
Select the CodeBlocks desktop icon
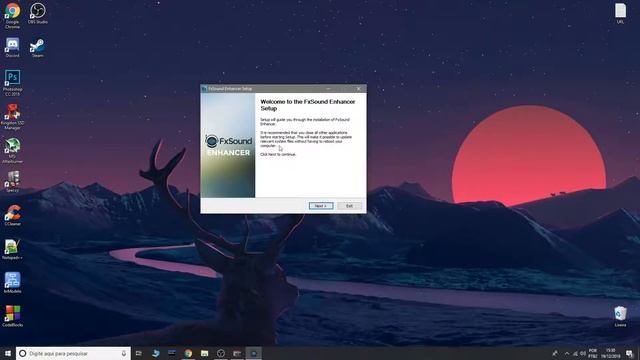(12, 316)
